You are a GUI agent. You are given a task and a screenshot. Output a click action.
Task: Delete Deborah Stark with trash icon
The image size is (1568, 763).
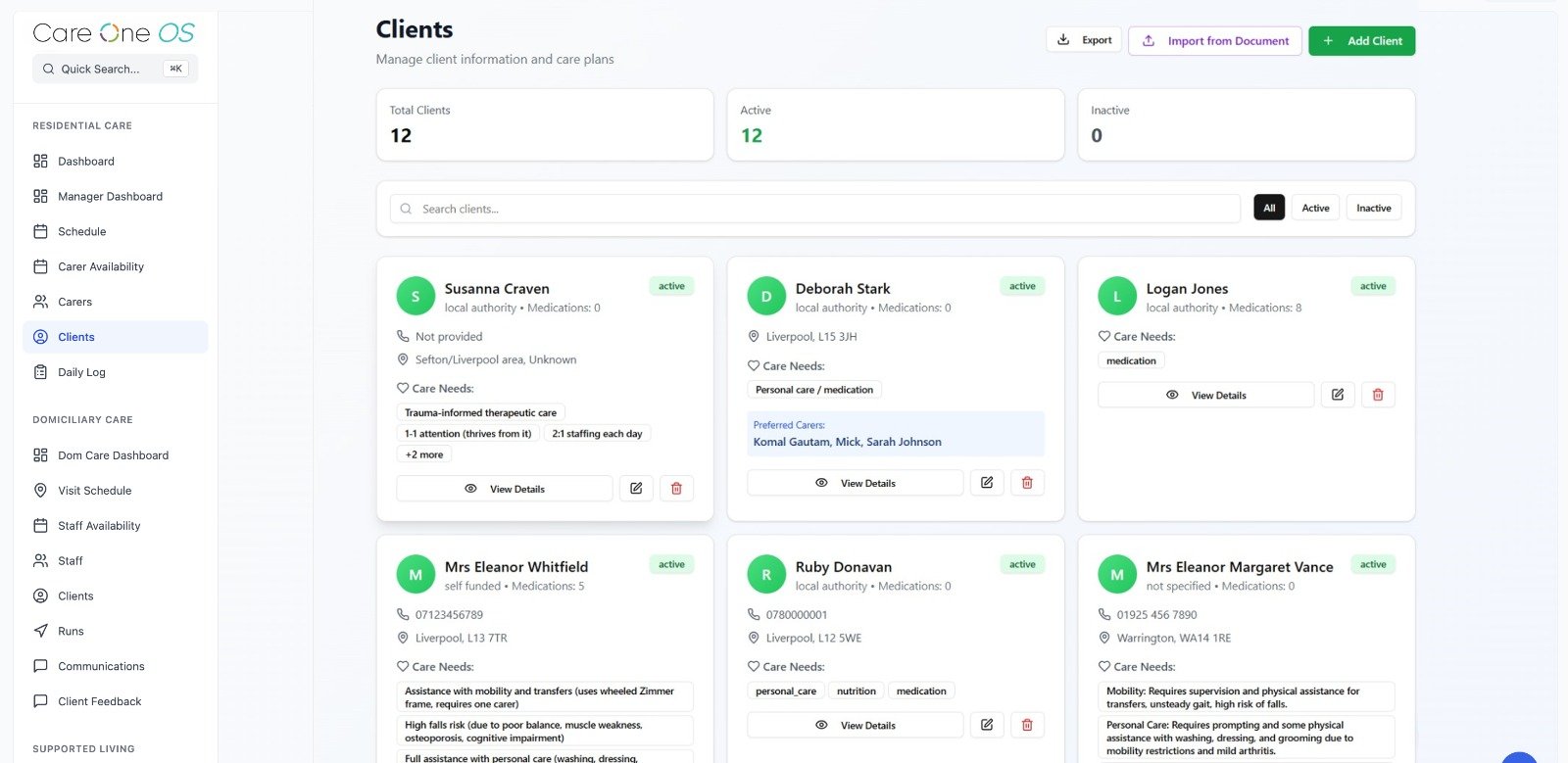pyautogui.click(x=1027, y=483)
